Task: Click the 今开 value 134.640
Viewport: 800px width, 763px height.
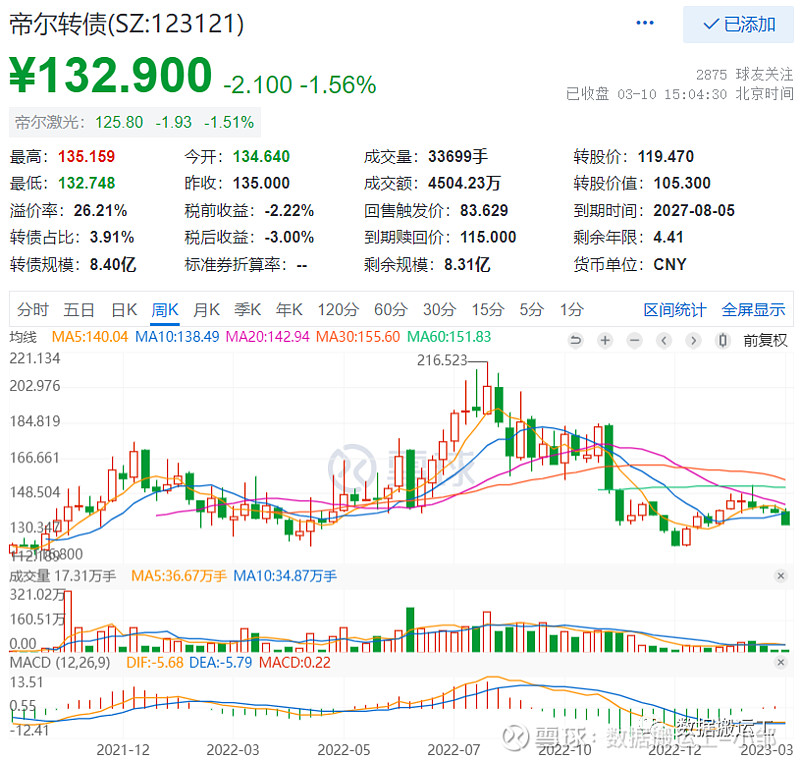Action: pos(261,156)
